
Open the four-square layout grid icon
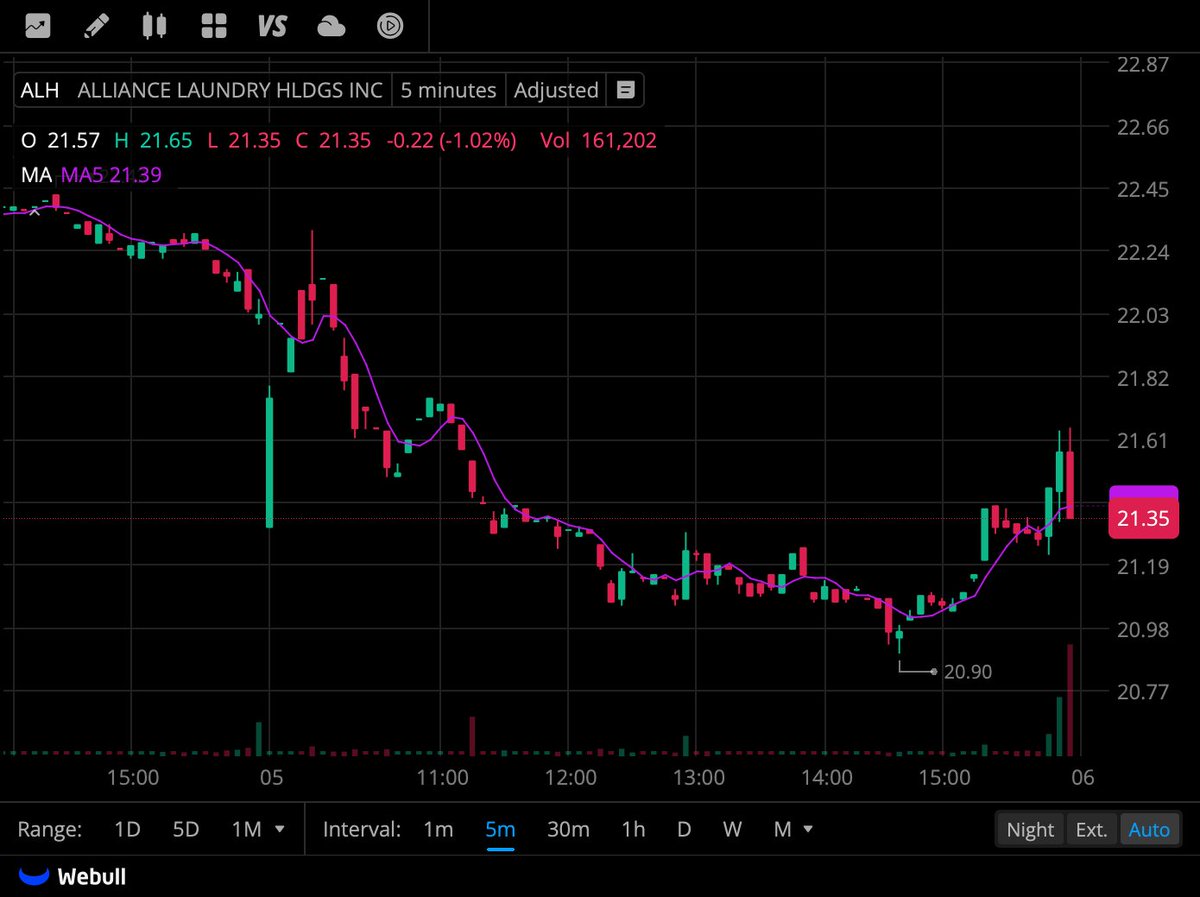(x=214, y=26)
